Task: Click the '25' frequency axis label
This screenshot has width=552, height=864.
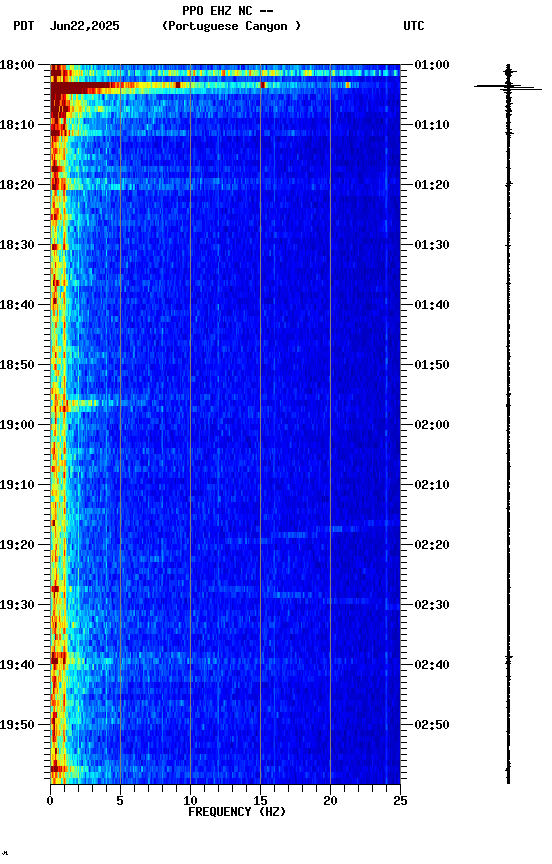Action: pos(400,801)
